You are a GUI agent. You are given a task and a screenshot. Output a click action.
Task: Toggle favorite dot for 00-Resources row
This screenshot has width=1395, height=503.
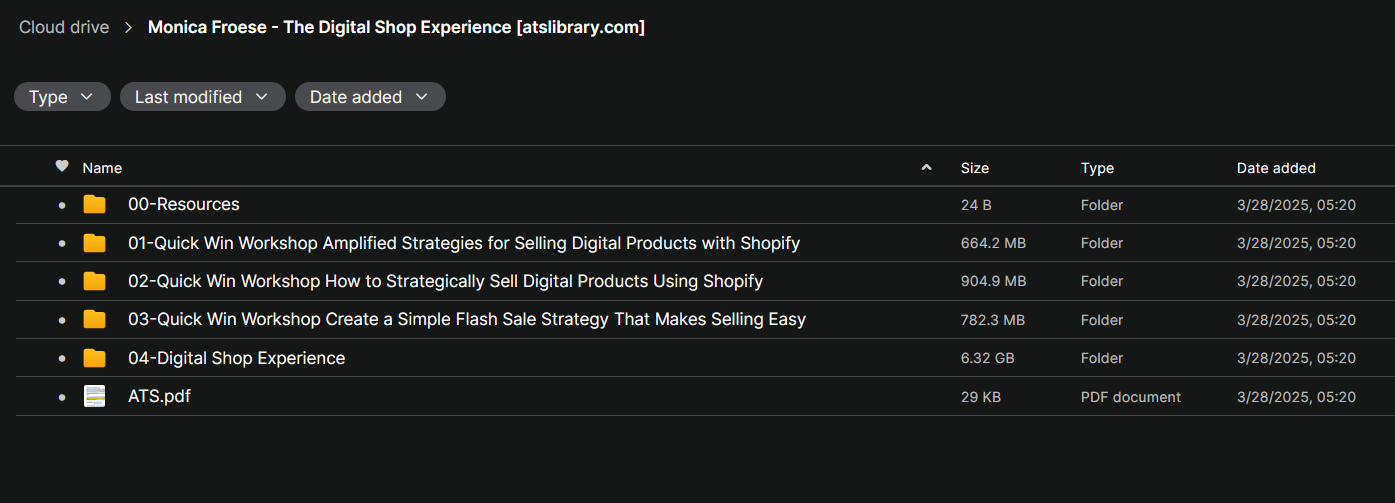pyautogui.click(x=62, y=205)
